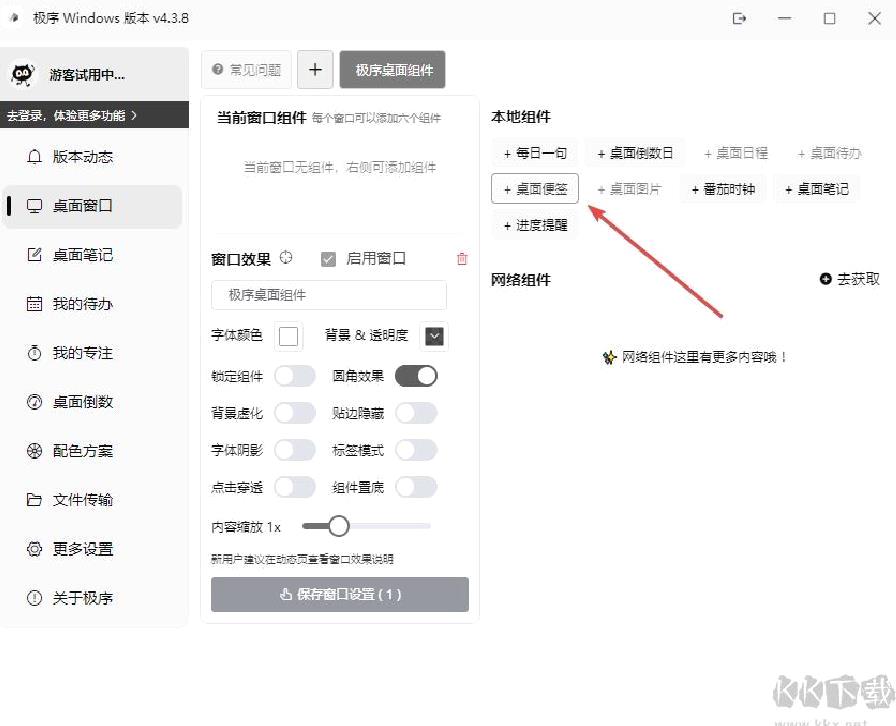This screenshot has width=896, height=726.
Task: Click the 关于极序 info icon
Action: pos(34,598)
